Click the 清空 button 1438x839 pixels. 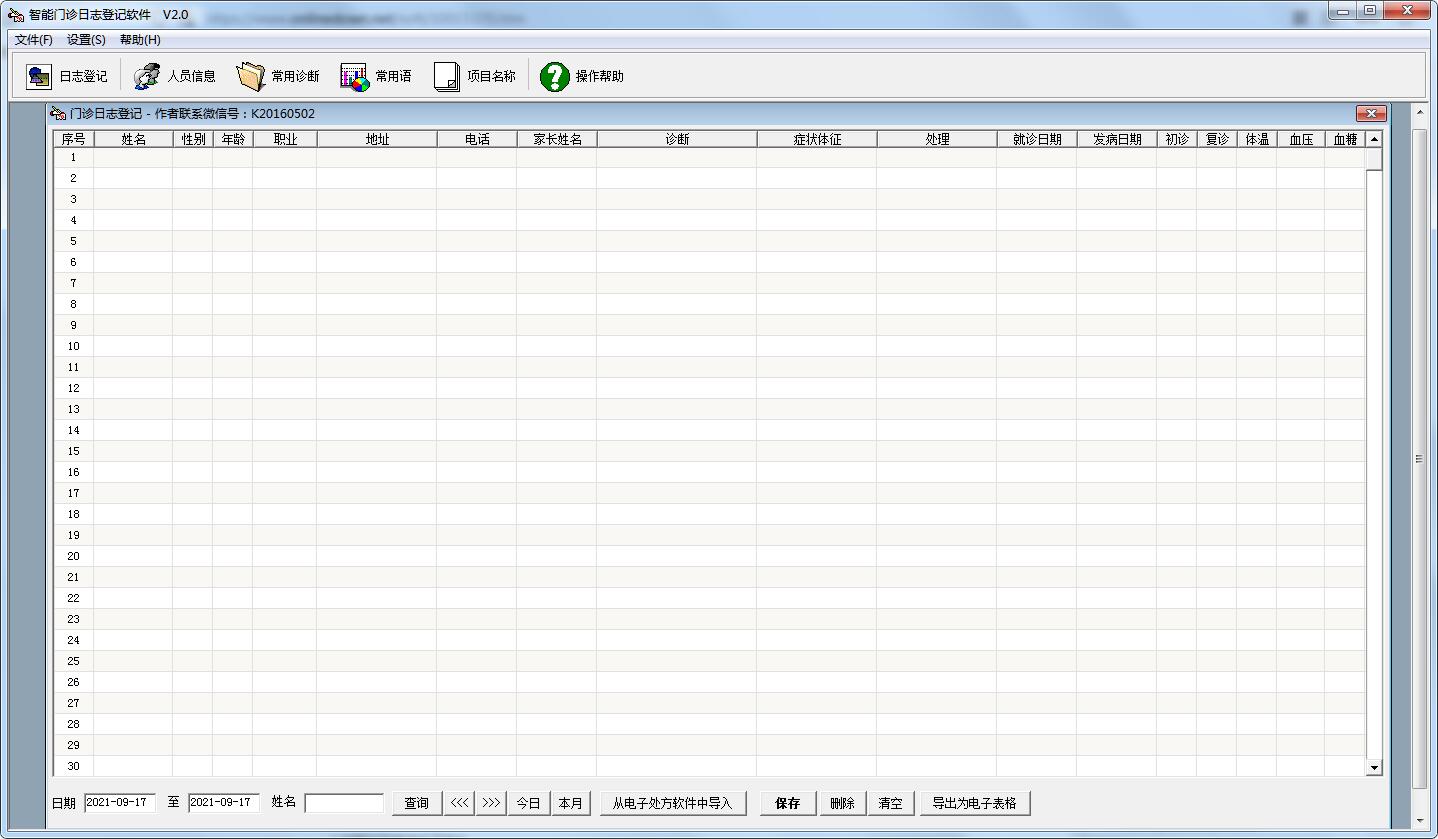click(890, 803)
